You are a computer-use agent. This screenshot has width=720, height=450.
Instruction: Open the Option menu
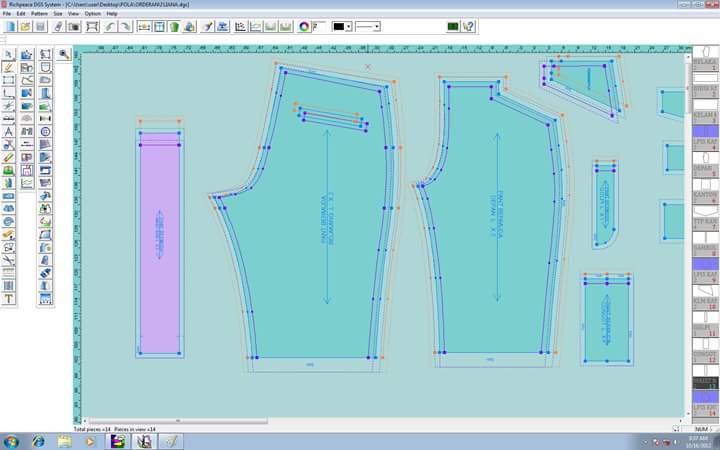pos(93,14)
